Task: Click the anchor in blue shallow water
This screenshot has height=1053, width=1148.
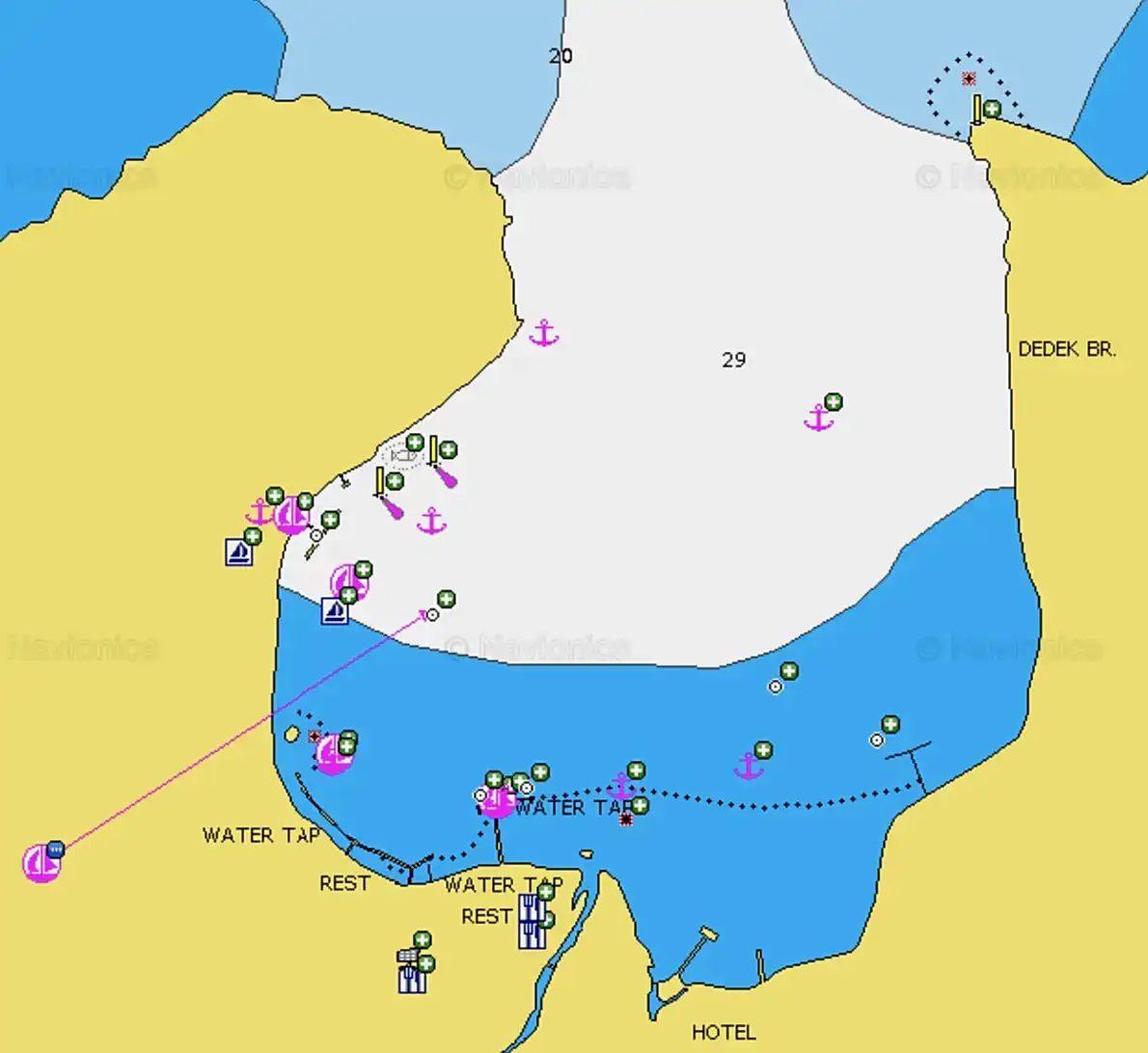Action: point(749,767)
